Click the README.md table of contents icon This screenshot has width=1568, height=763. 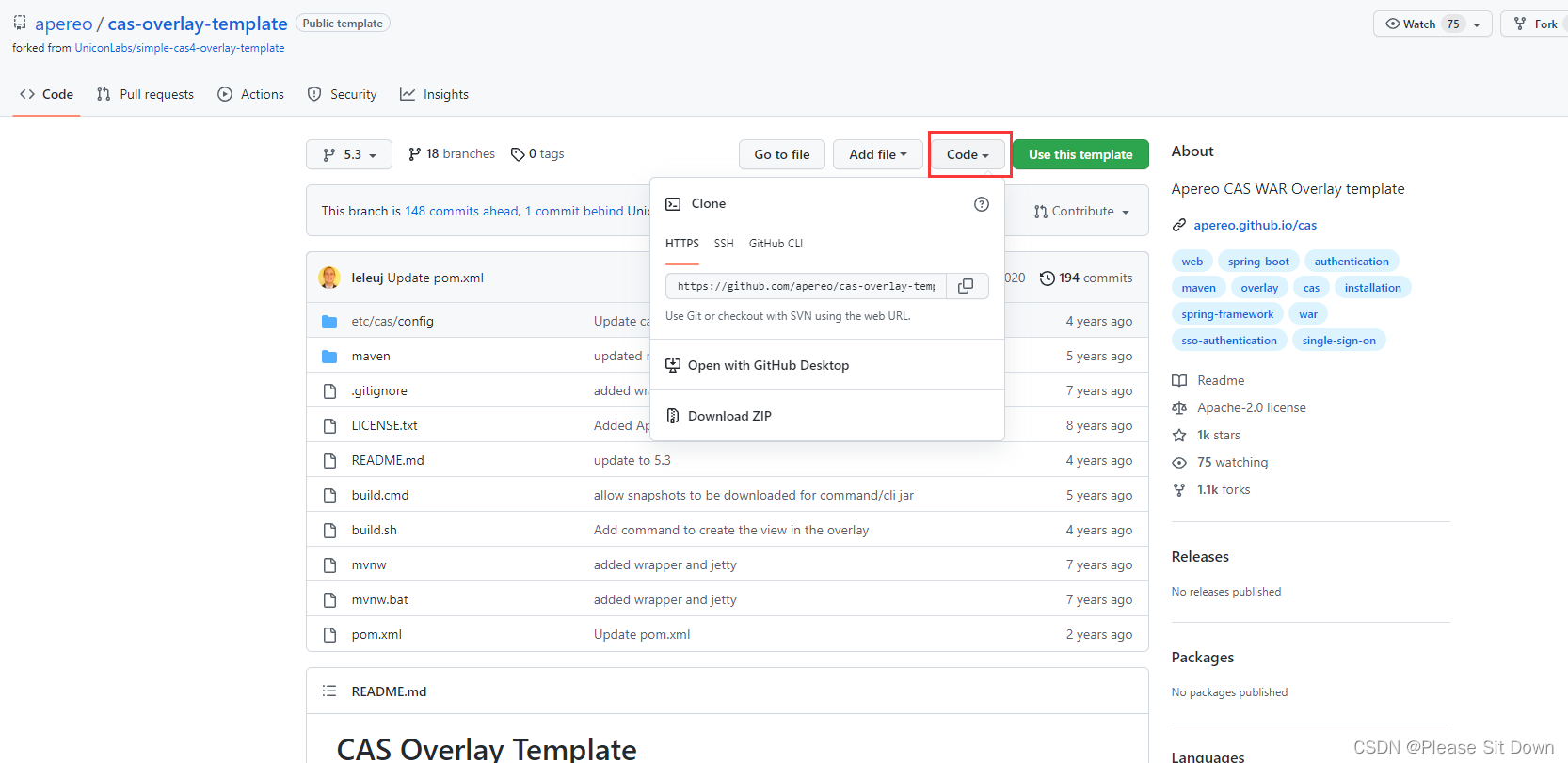(x=329, y=691)
